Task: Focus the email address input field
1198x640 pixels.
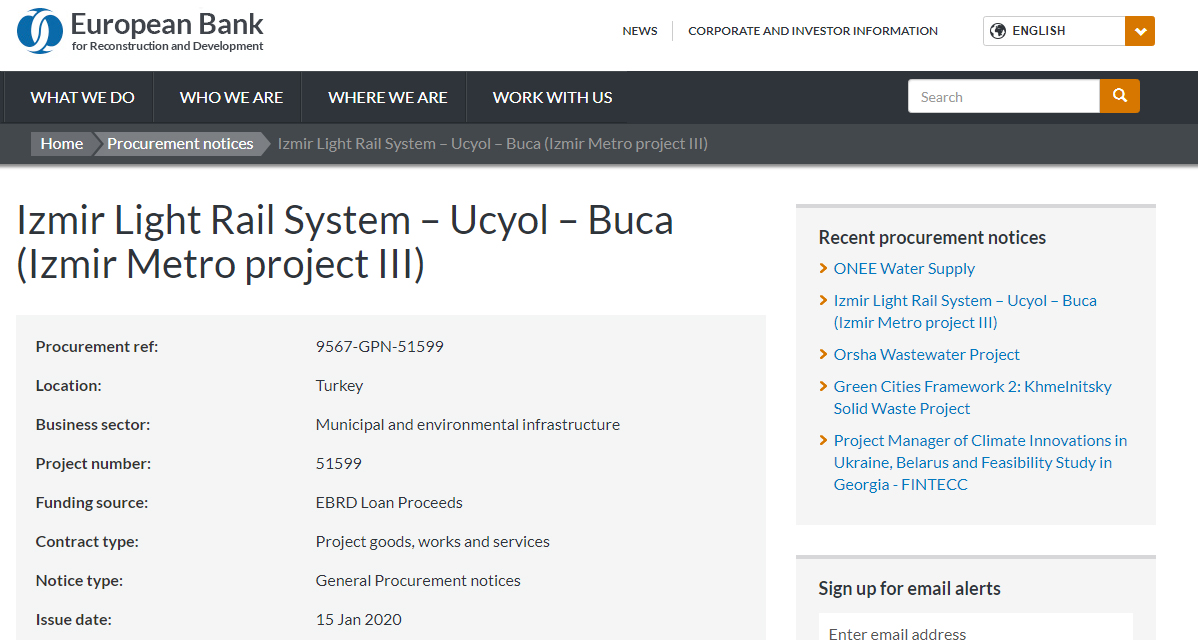Action: point(976,628)
